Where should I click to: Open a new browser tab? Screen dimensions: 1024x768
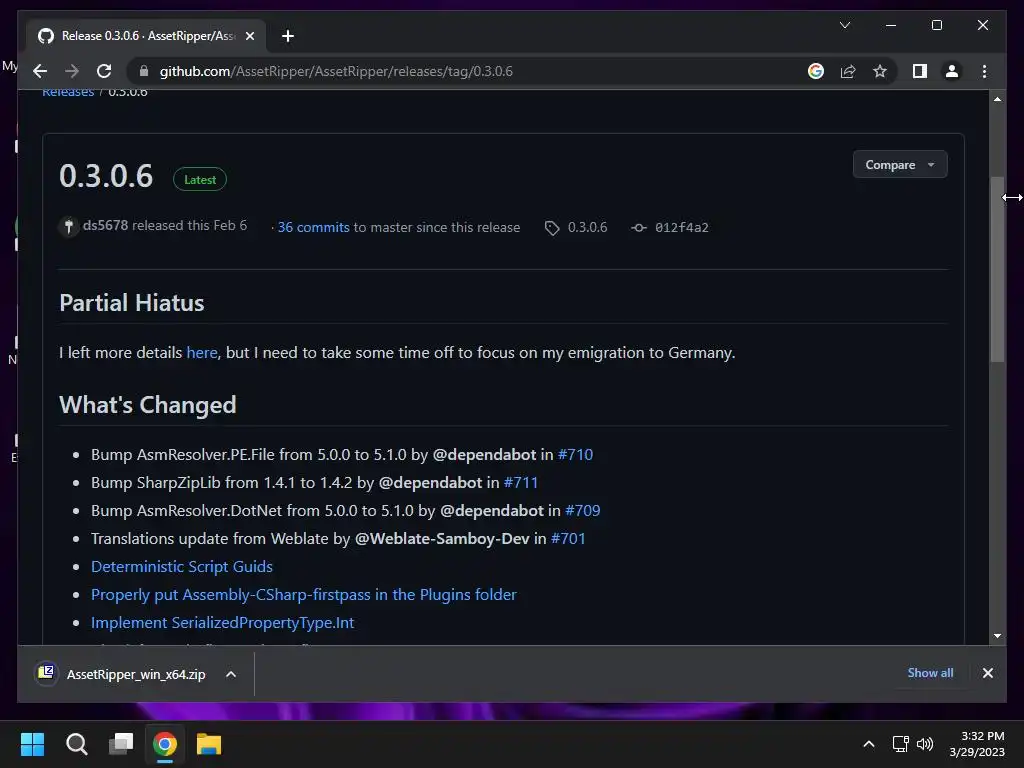(287, 36)
